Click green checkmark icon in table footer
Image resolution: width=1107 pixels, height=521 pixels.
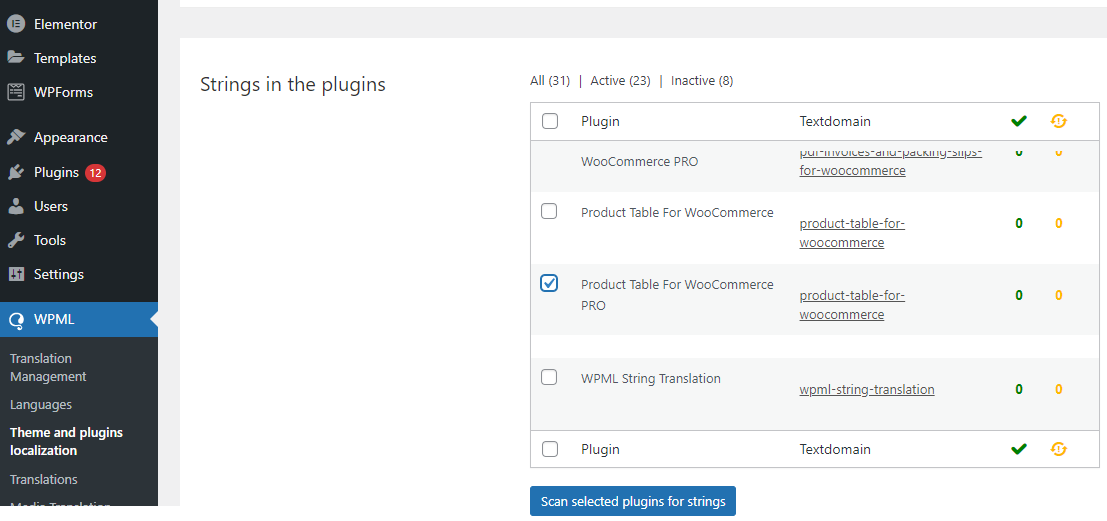tap(1018, 449)
